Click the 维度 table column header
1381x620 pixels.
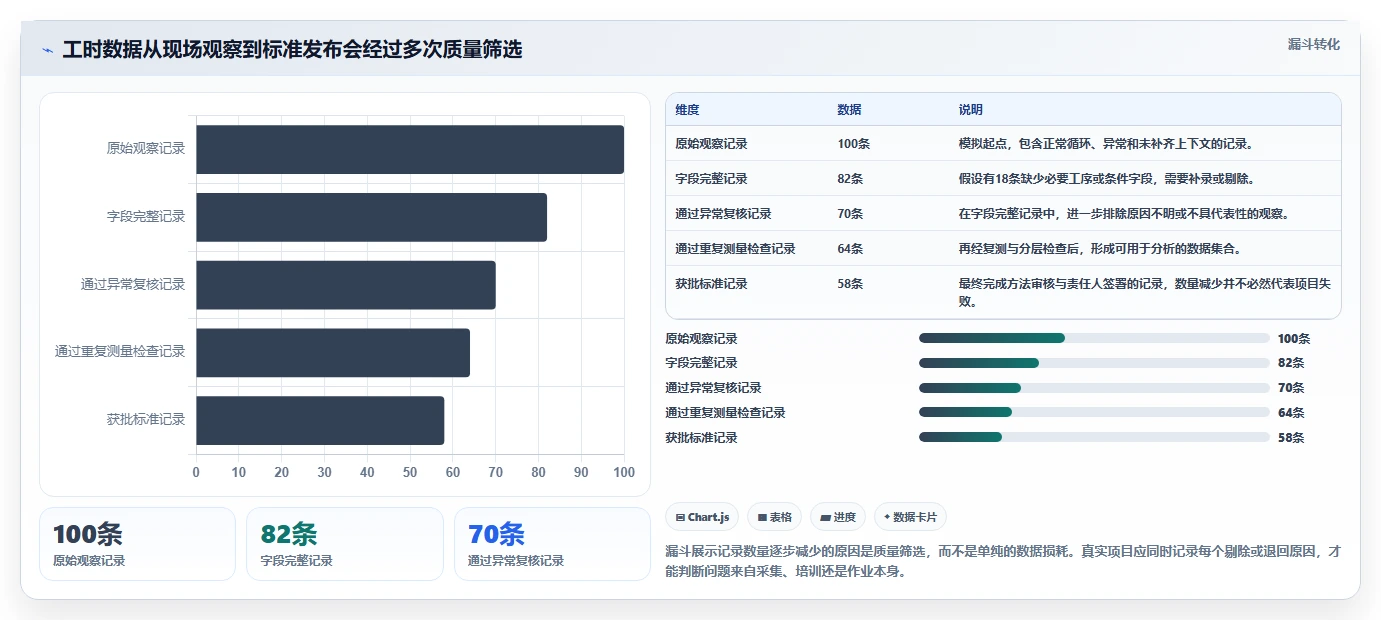[687, 110]
